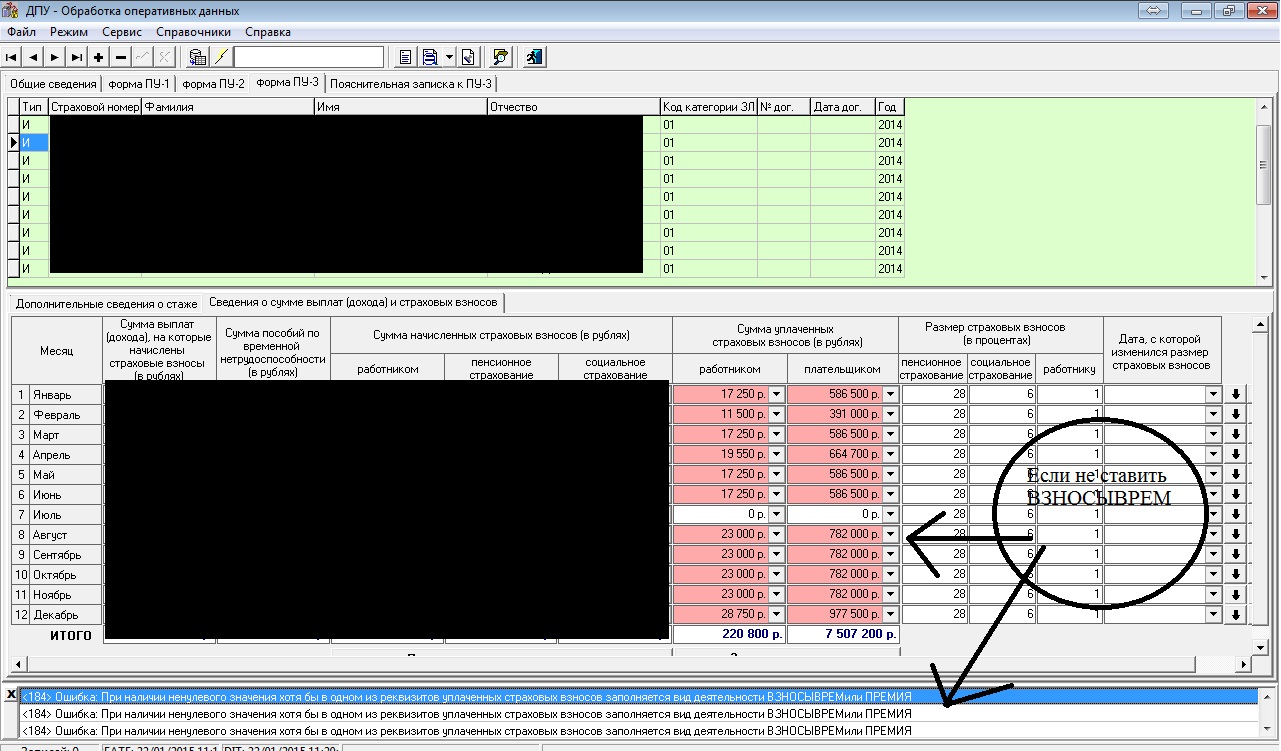The height and width of the screenshot is (751, 1281).
Task: Open the Справочники menu
Action: (194, 32)
